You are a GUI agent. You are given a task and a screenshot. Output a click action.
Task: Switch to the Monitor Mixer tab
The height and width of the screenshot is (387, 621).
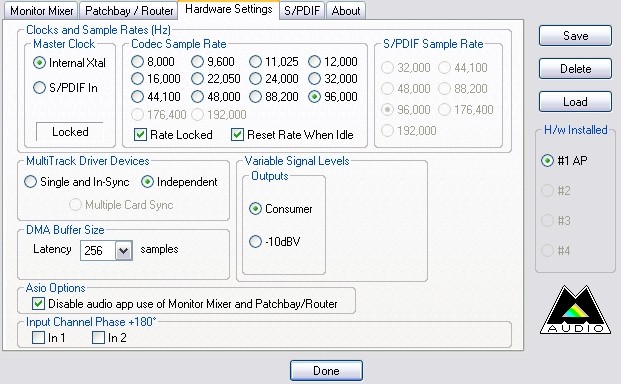point(41,11)
